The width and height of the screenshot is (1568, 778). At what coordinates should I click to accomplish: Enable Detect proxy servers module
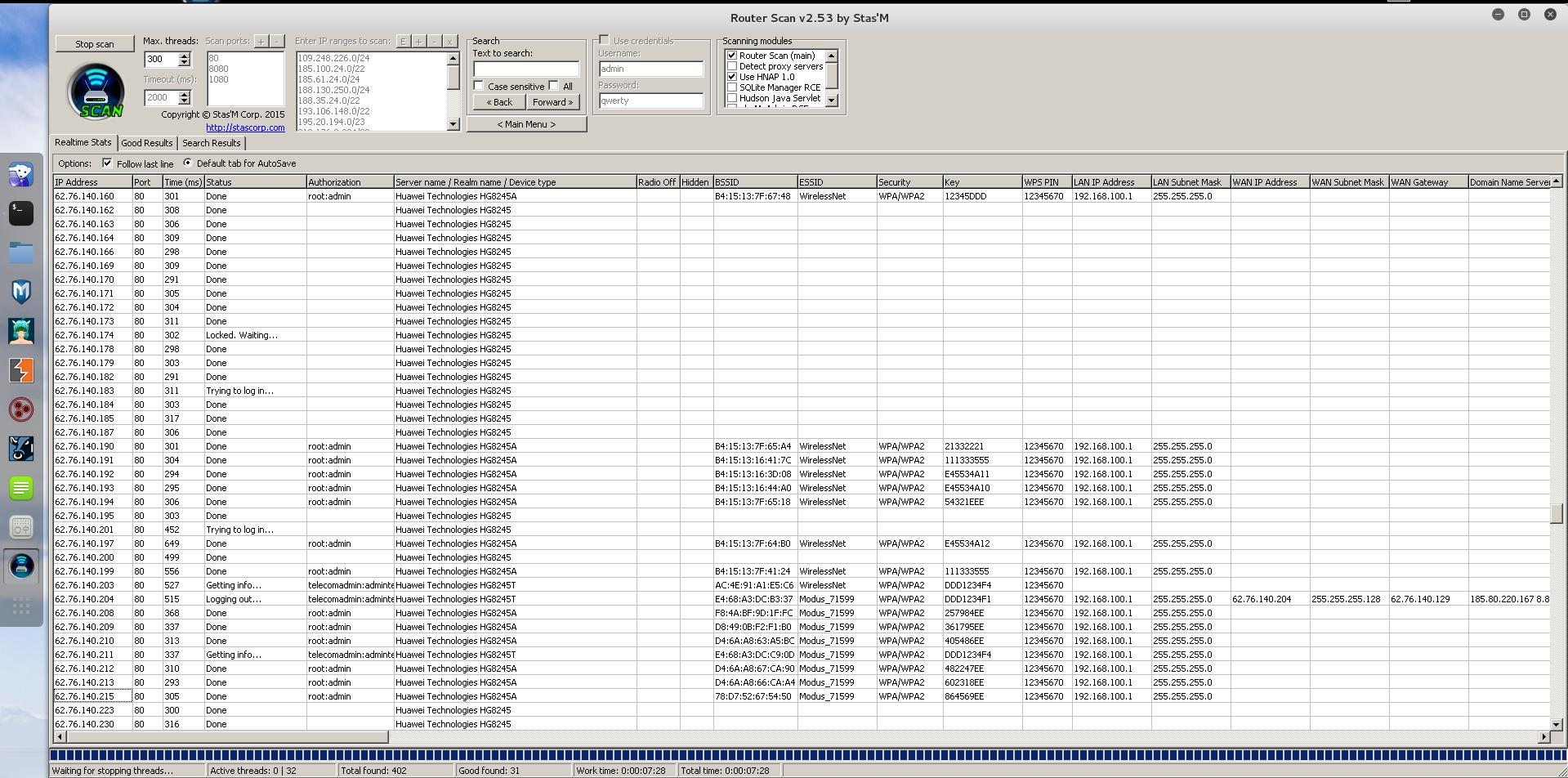(x=732, y=66)
